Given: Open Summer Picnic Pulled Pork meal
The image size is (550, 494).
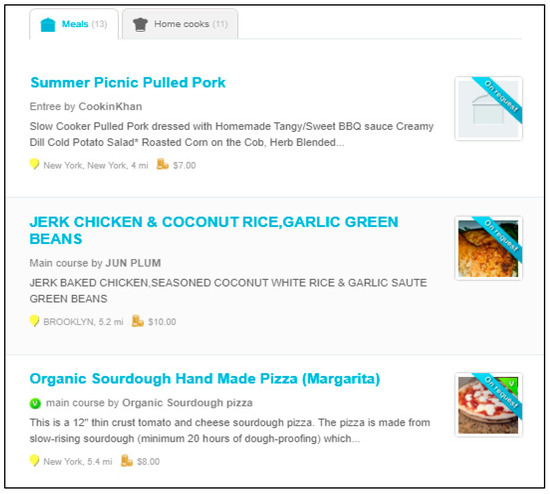Looking at the screenshot, I should (128, 83).
